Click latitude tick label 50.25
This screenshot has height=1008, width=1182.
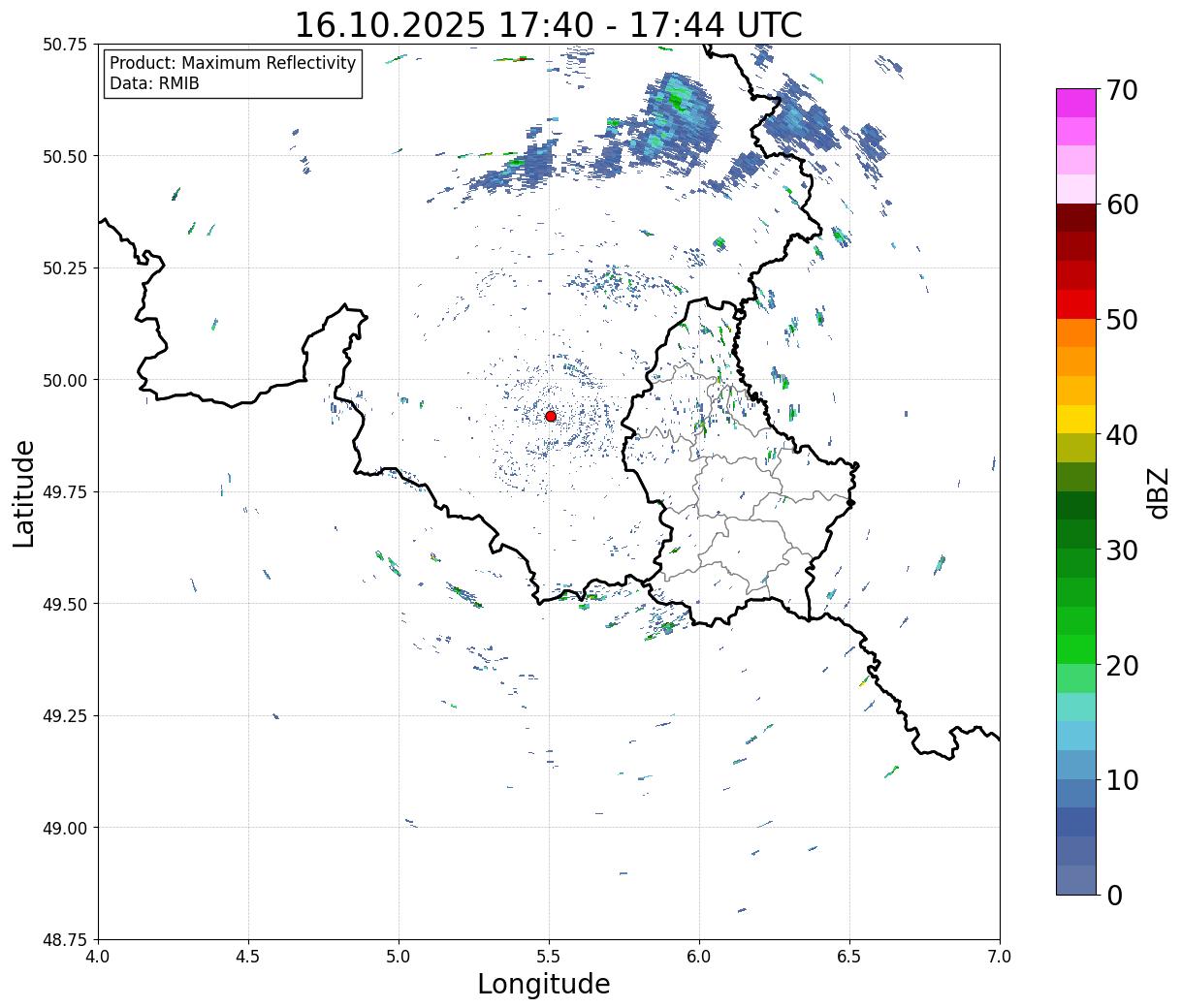(x=65, y=268)
